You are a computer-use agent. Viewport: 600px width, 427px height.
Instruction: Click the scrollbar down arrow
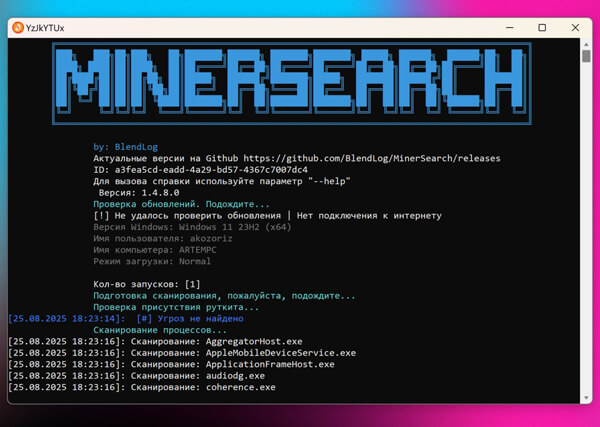pyautogui.click(x=586, y=398)
